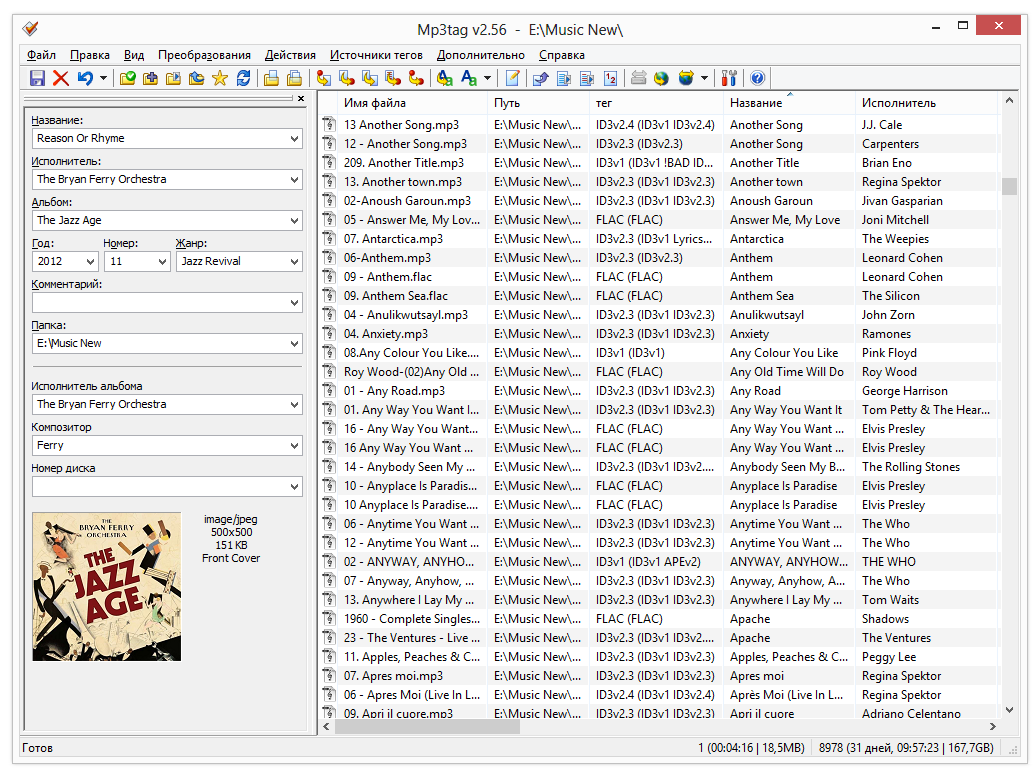Click the folder with green checkmark icon
The image size is (1034, 773).
click(127, 78)
